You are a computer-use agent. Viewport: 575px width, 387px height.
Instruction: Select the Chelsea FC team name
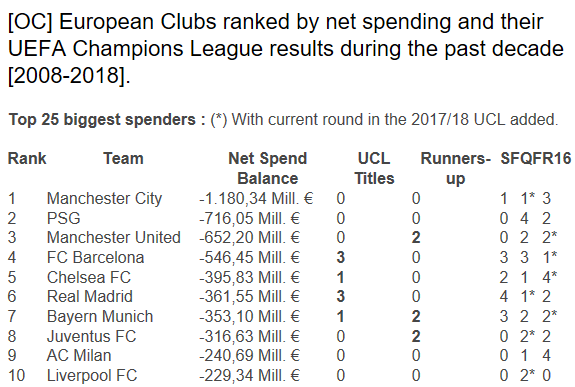pos(89,277)
